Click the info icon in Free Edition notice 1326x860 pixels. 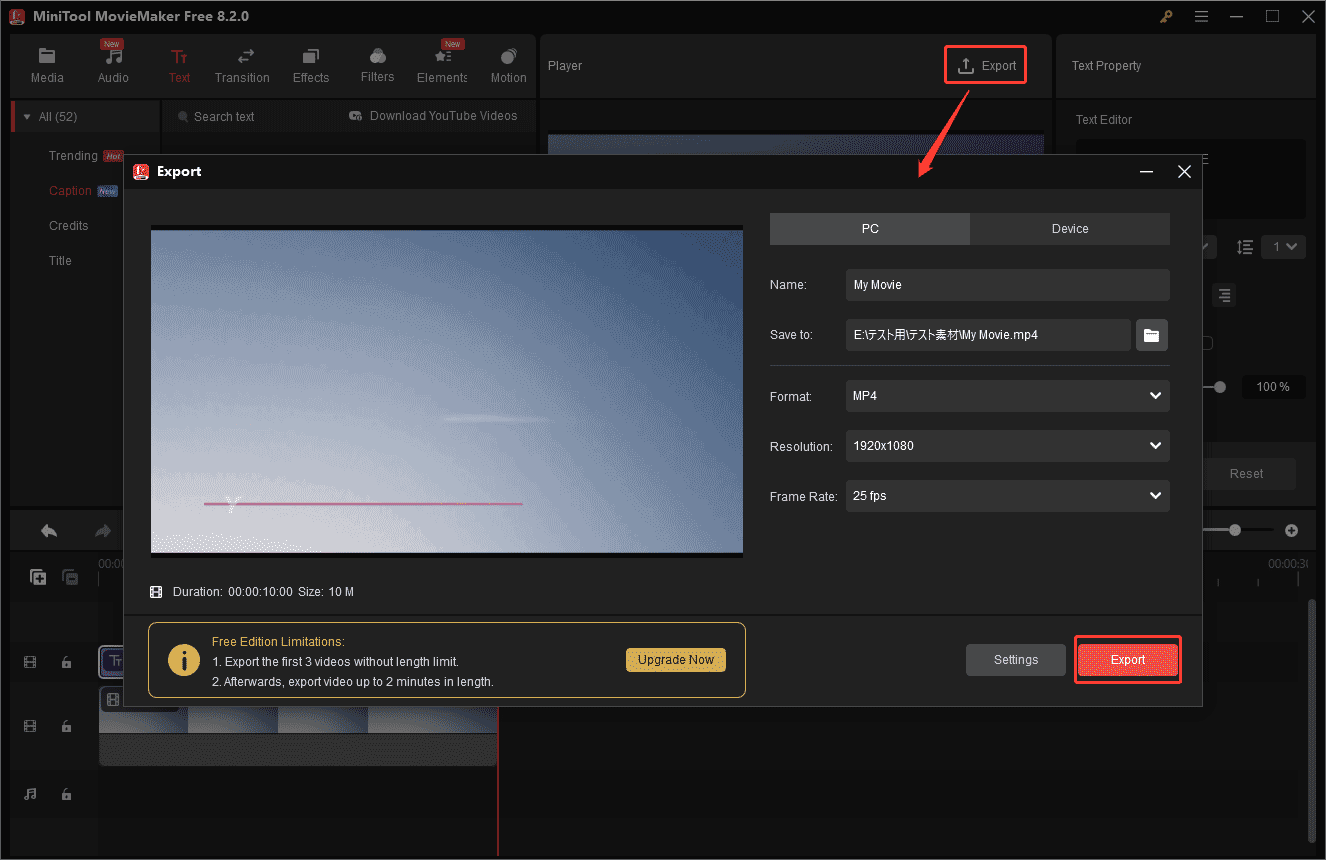pos(183,660)
